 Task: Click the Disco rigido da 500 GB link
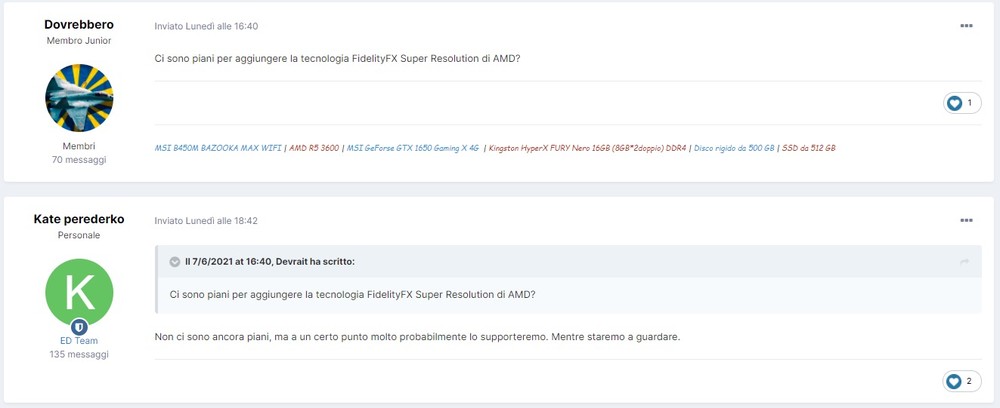734,148
